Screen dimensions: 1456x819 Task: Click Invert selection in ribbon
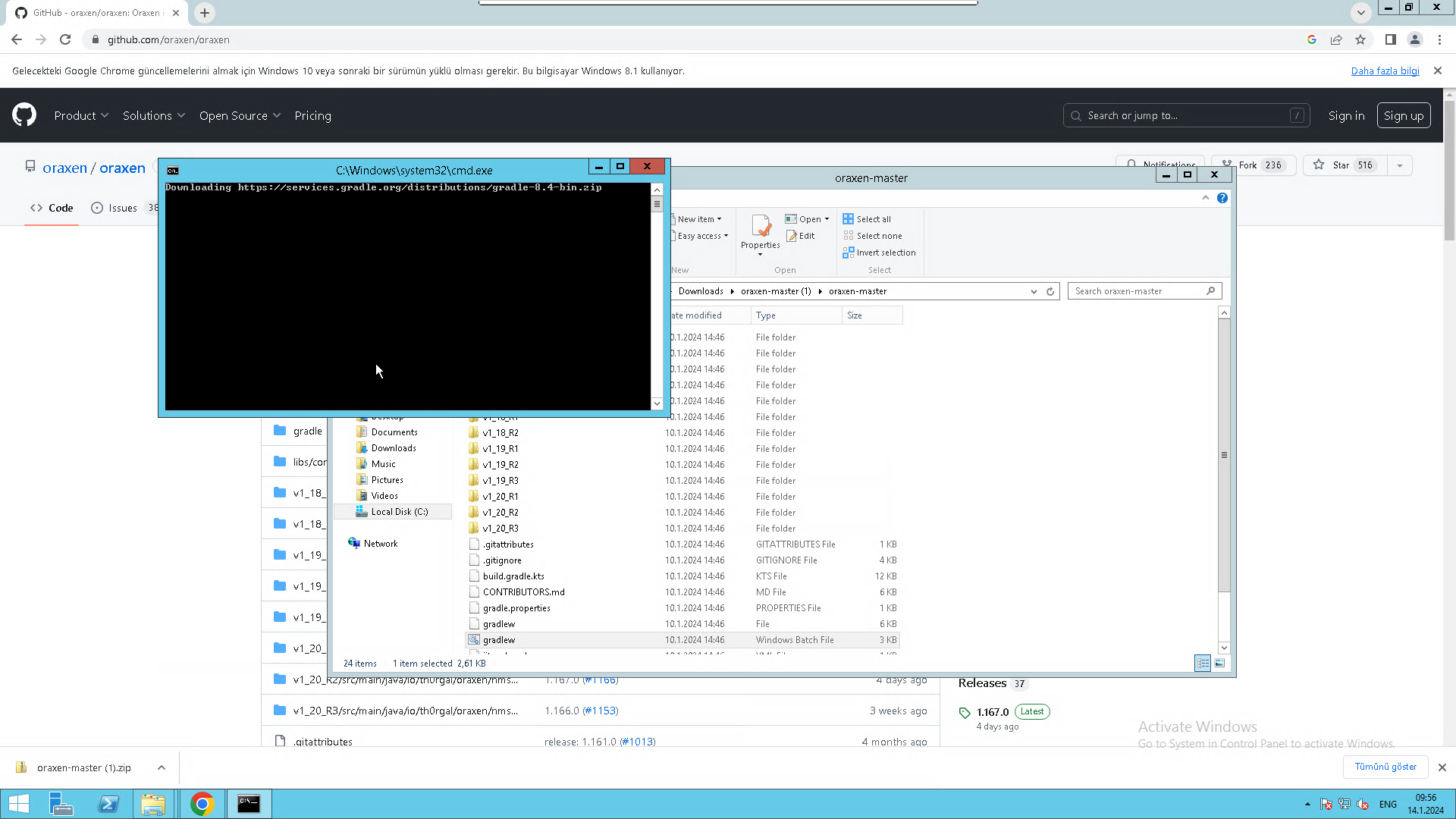point(879,253)
